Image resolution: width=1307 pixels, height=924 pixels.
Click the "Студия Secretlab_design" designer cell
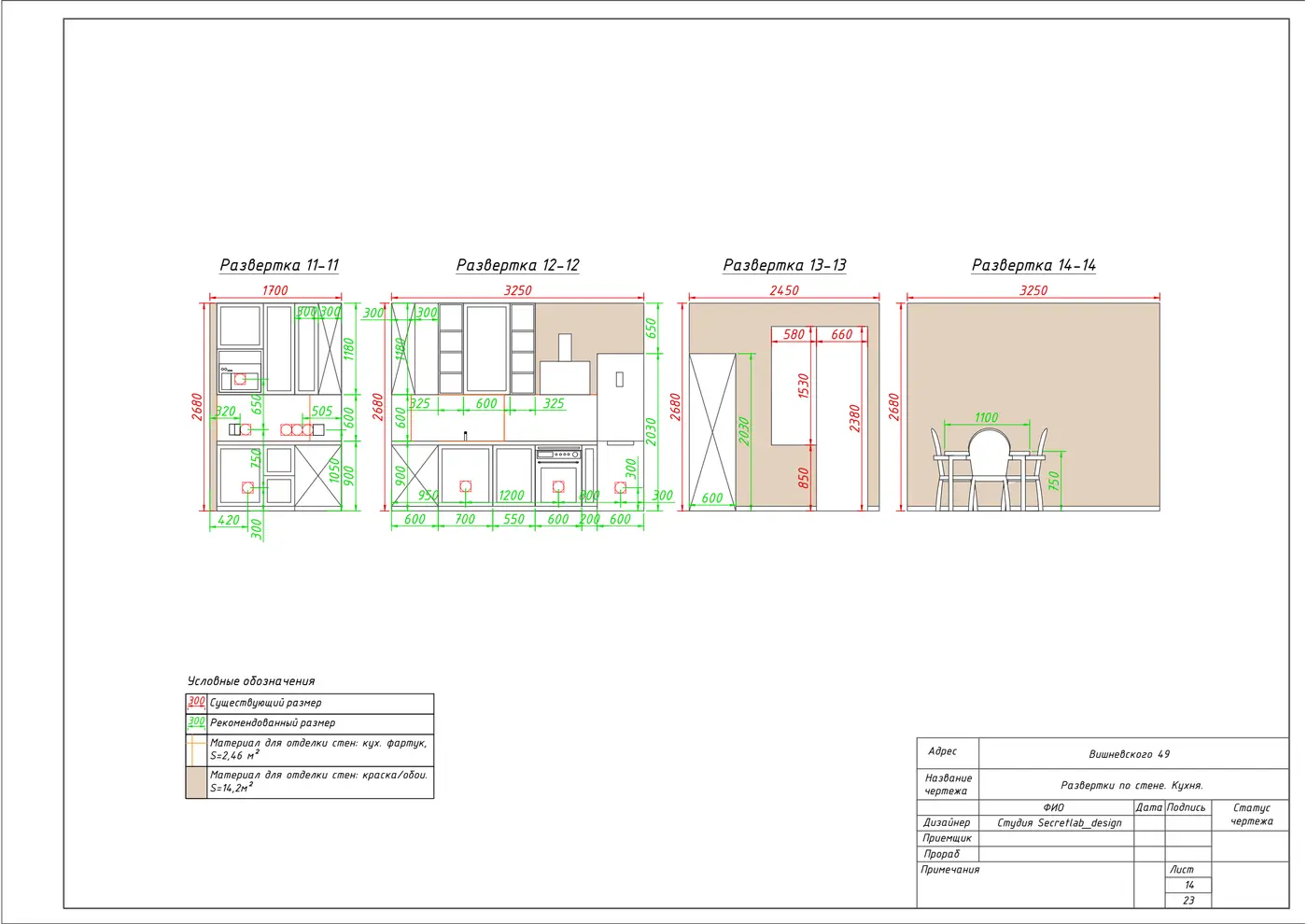(x=1056, y=823)
